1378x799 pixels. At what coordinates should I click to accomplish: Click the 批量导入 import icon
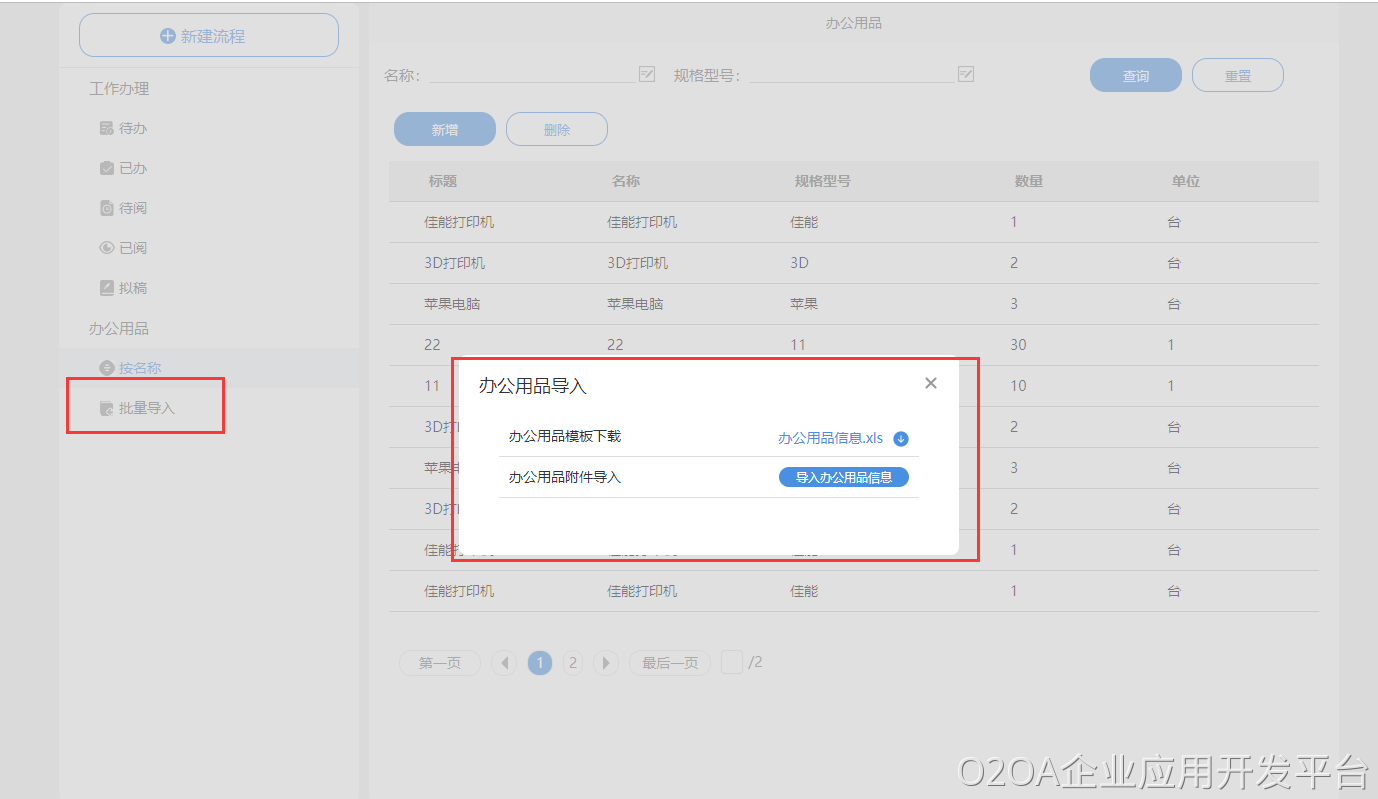[107, 408]
